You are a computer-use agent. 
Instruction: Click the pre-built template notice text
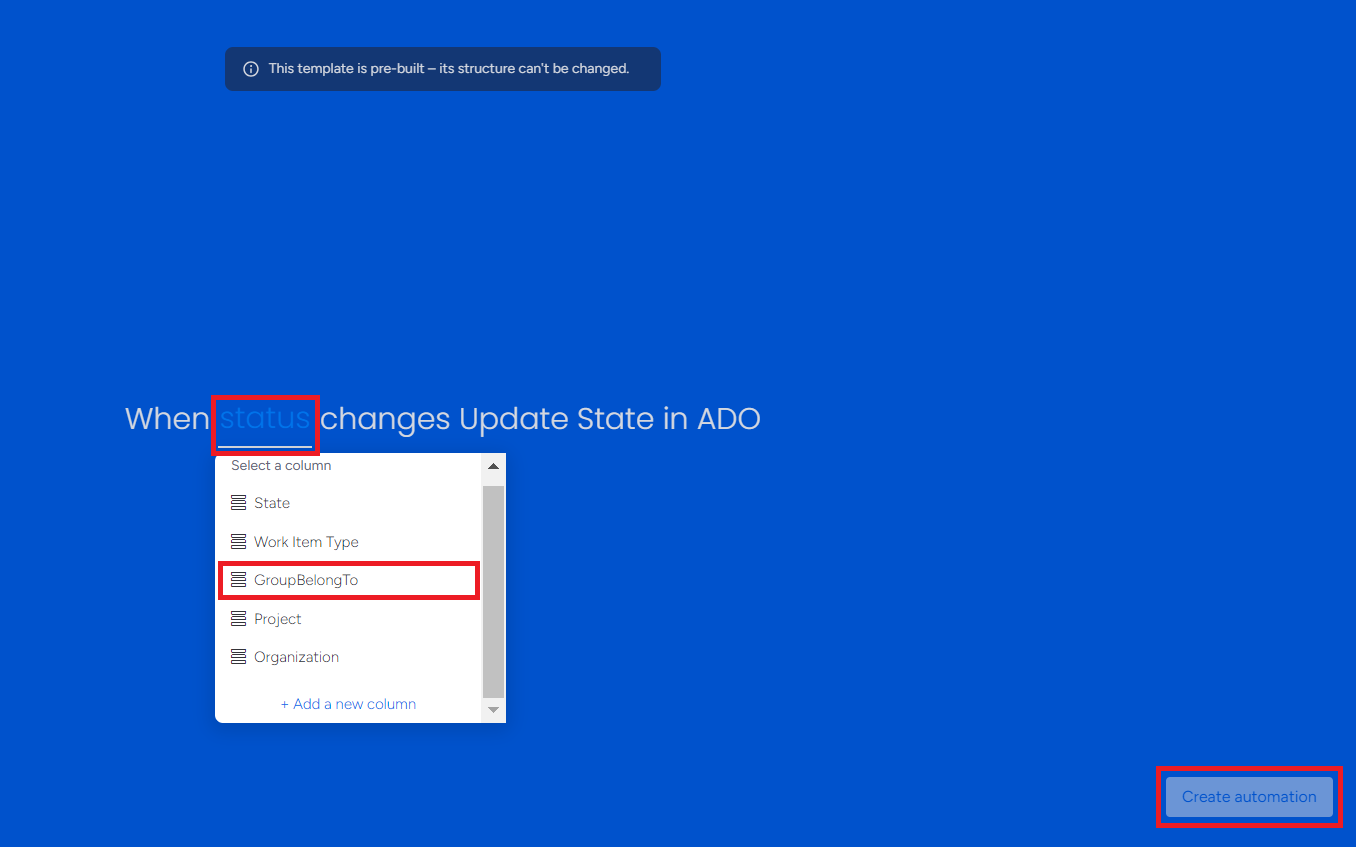click(x=449, y=69)
